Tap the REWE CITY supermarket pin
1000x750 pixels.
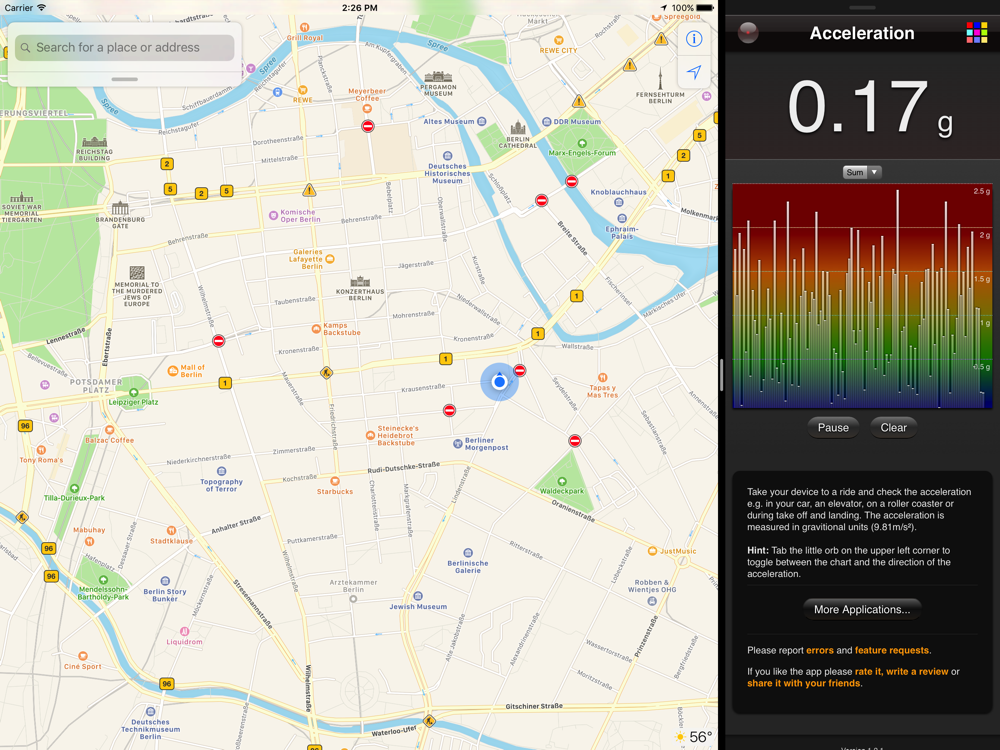(559, 40)
